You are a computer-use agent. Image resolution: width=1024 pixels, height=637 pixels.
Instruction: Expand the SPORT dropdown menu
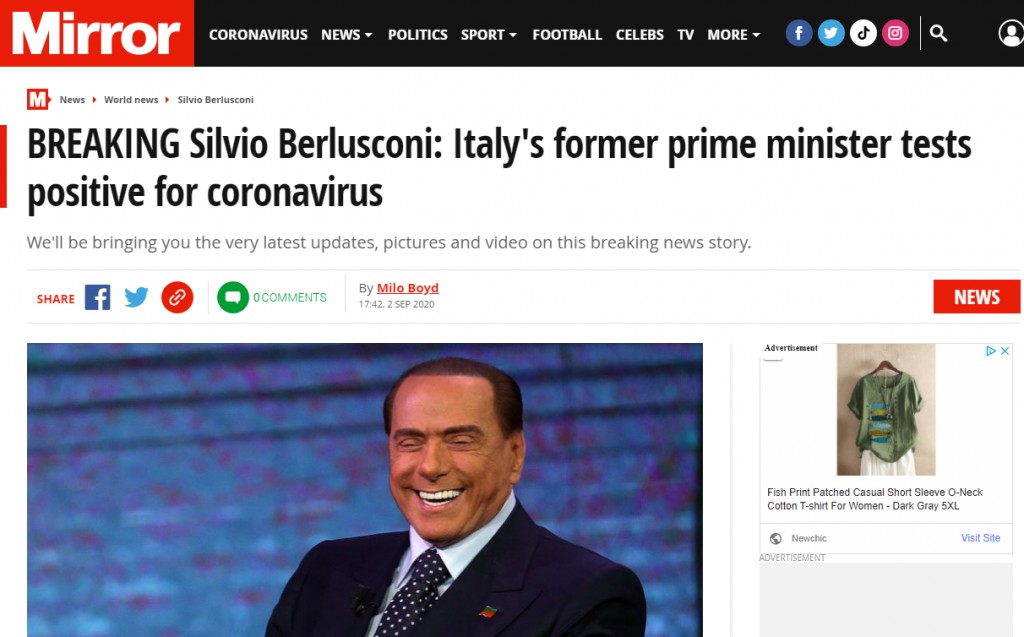point(488,35)
